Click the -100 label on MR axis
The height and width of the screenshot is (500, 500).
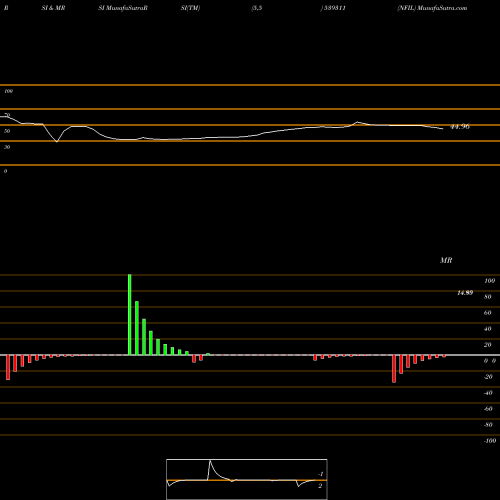click(x=490, y=441)
